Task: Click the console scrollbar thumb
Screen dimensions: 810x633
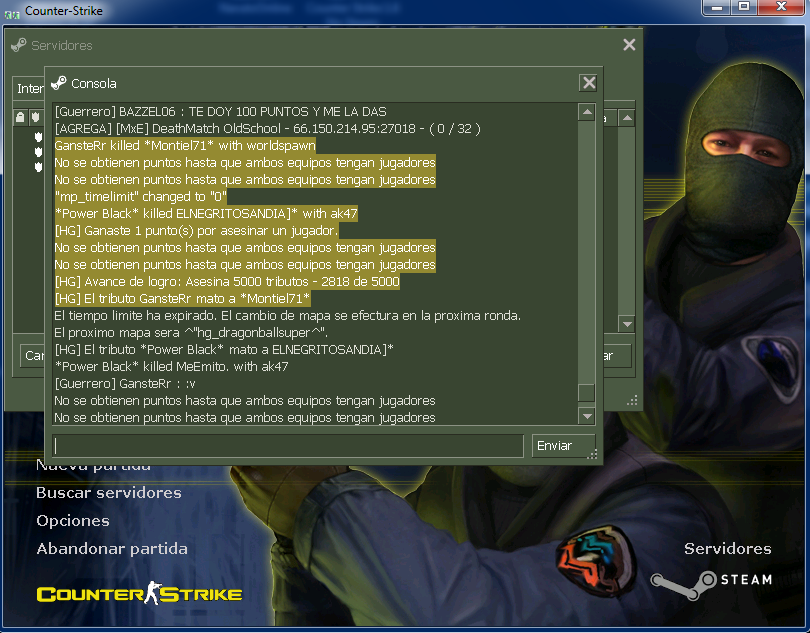Action: click(x=586, y=393)
